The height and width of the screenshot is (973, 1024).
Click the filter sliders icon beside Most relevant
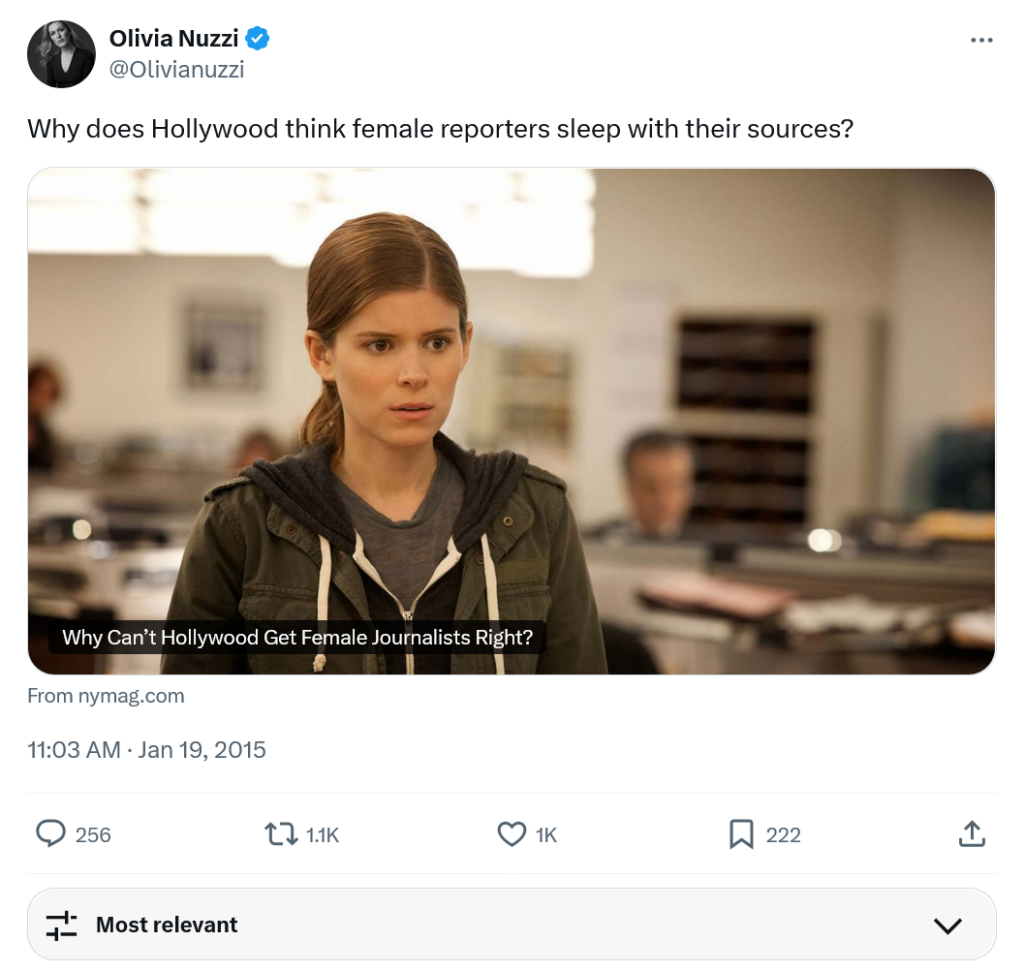(x=62, y=925)
